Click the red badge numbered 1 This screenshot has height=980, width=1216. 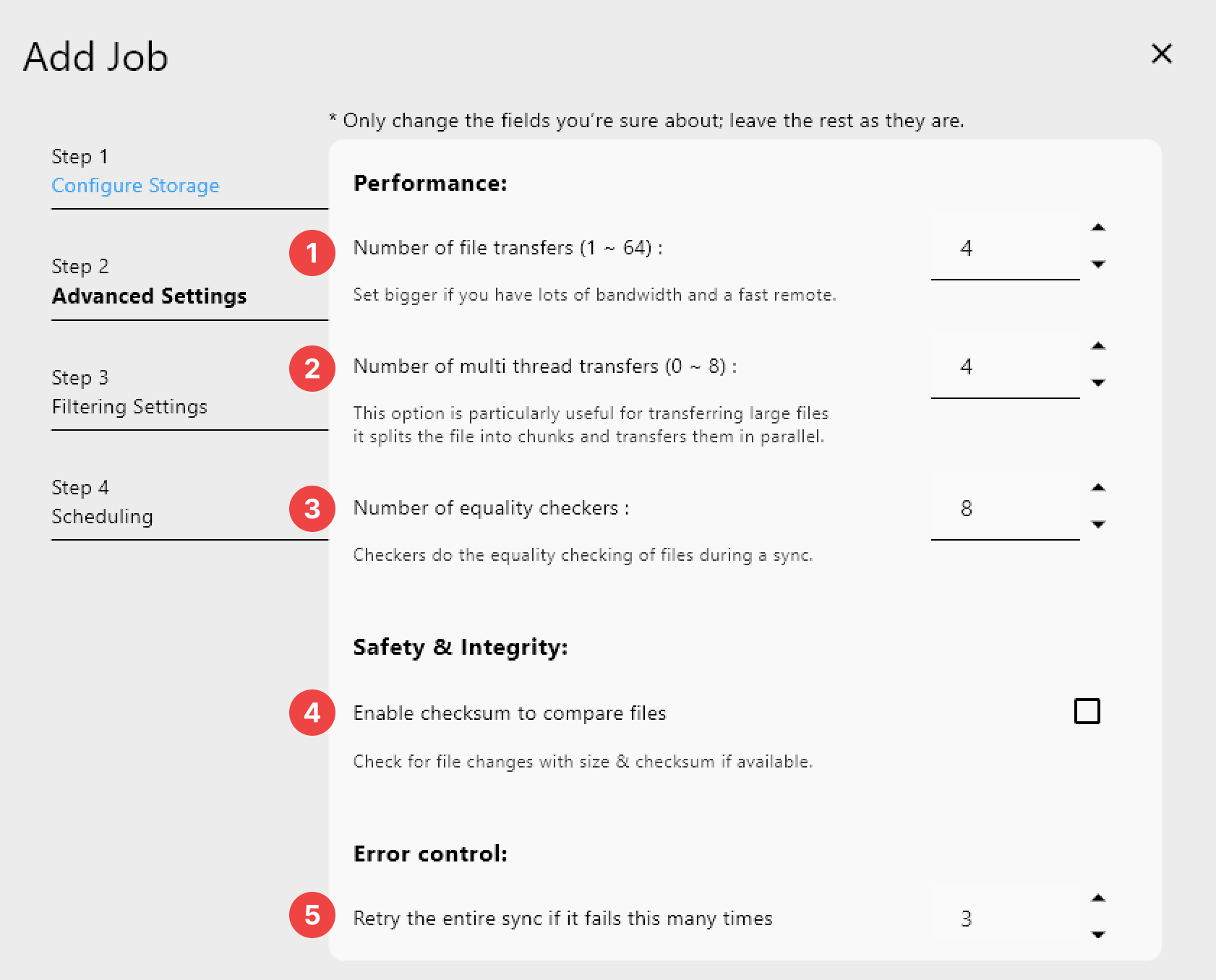click(x=312, y=254)
